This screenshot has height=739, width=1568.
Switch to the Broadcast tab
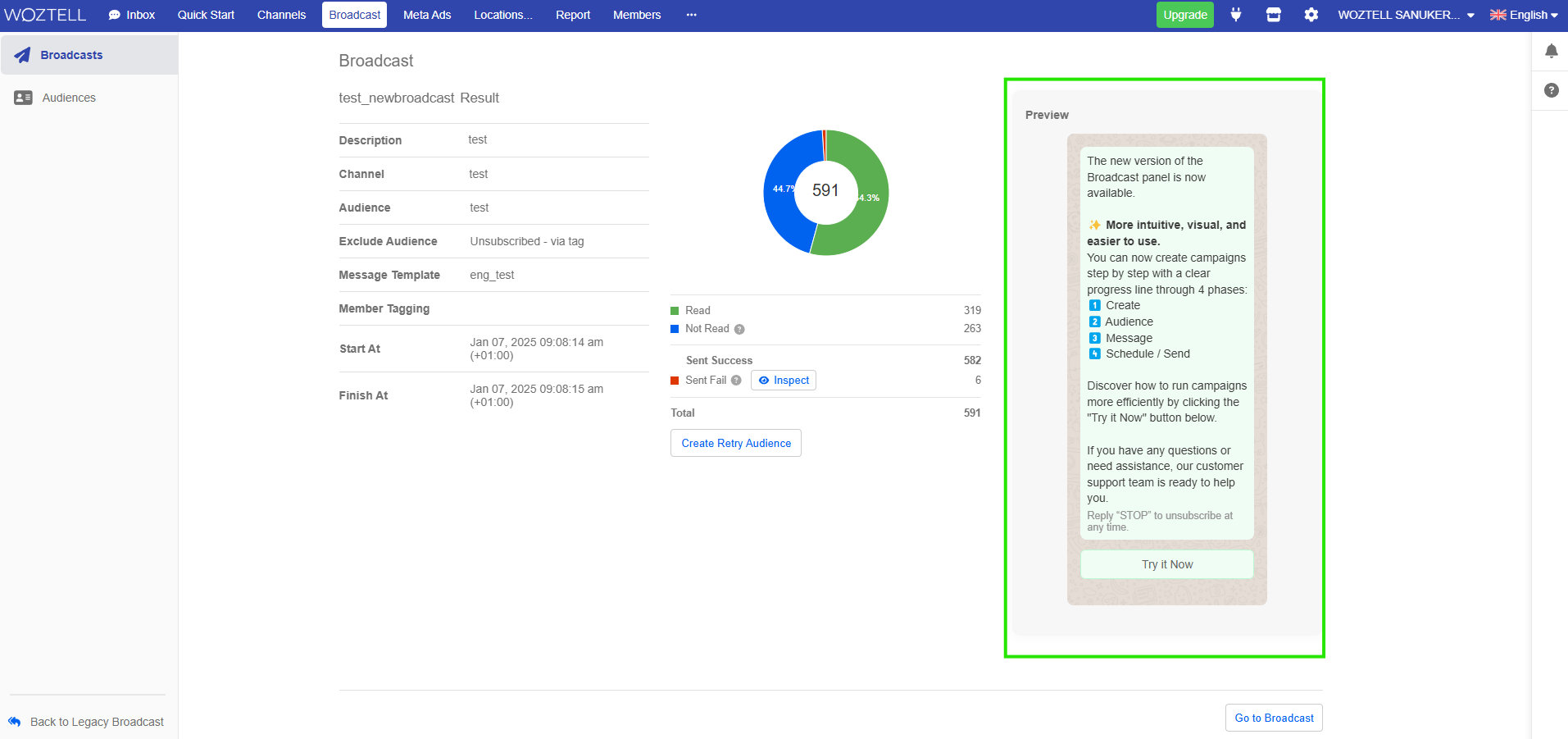[x=354, y=14]
